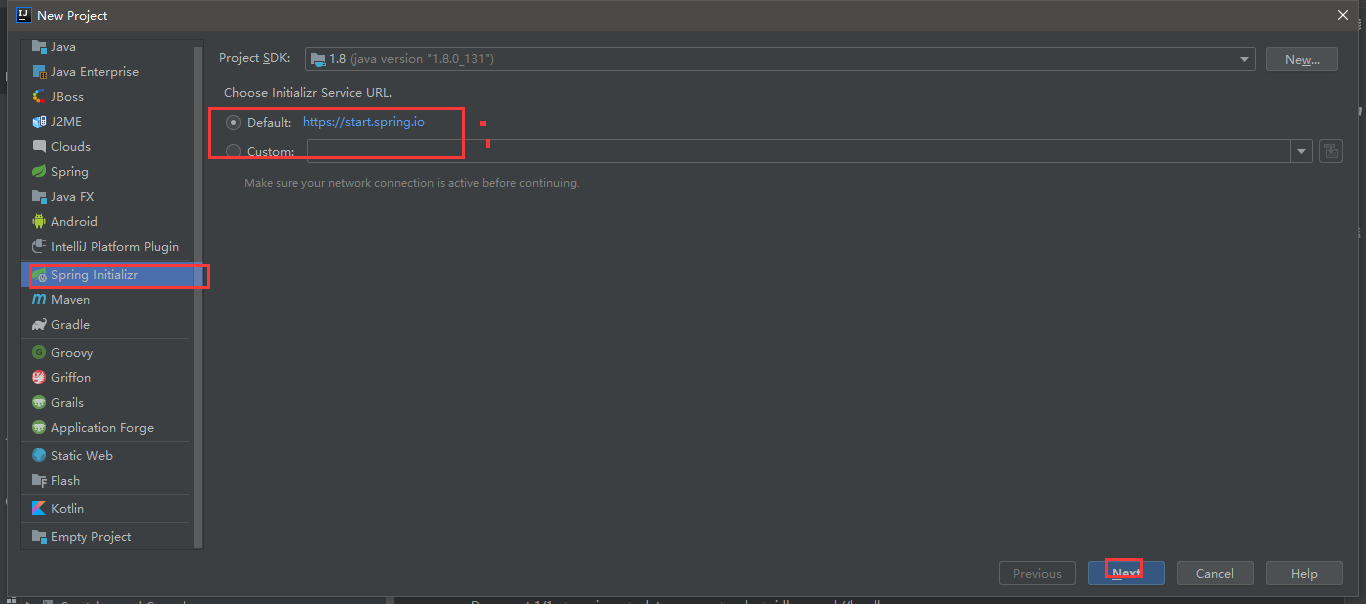Click the Previous button

pos(1037,573)
